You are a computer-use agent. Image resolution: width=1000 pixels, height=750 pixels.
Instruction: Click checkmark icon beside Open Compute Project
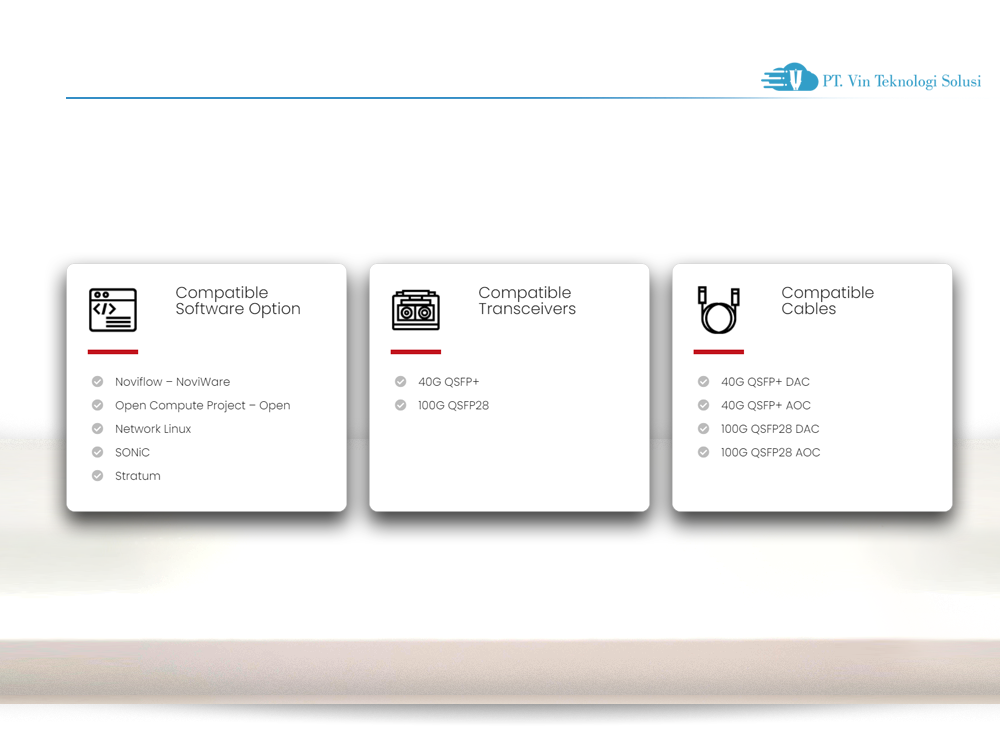click(98, 405)
